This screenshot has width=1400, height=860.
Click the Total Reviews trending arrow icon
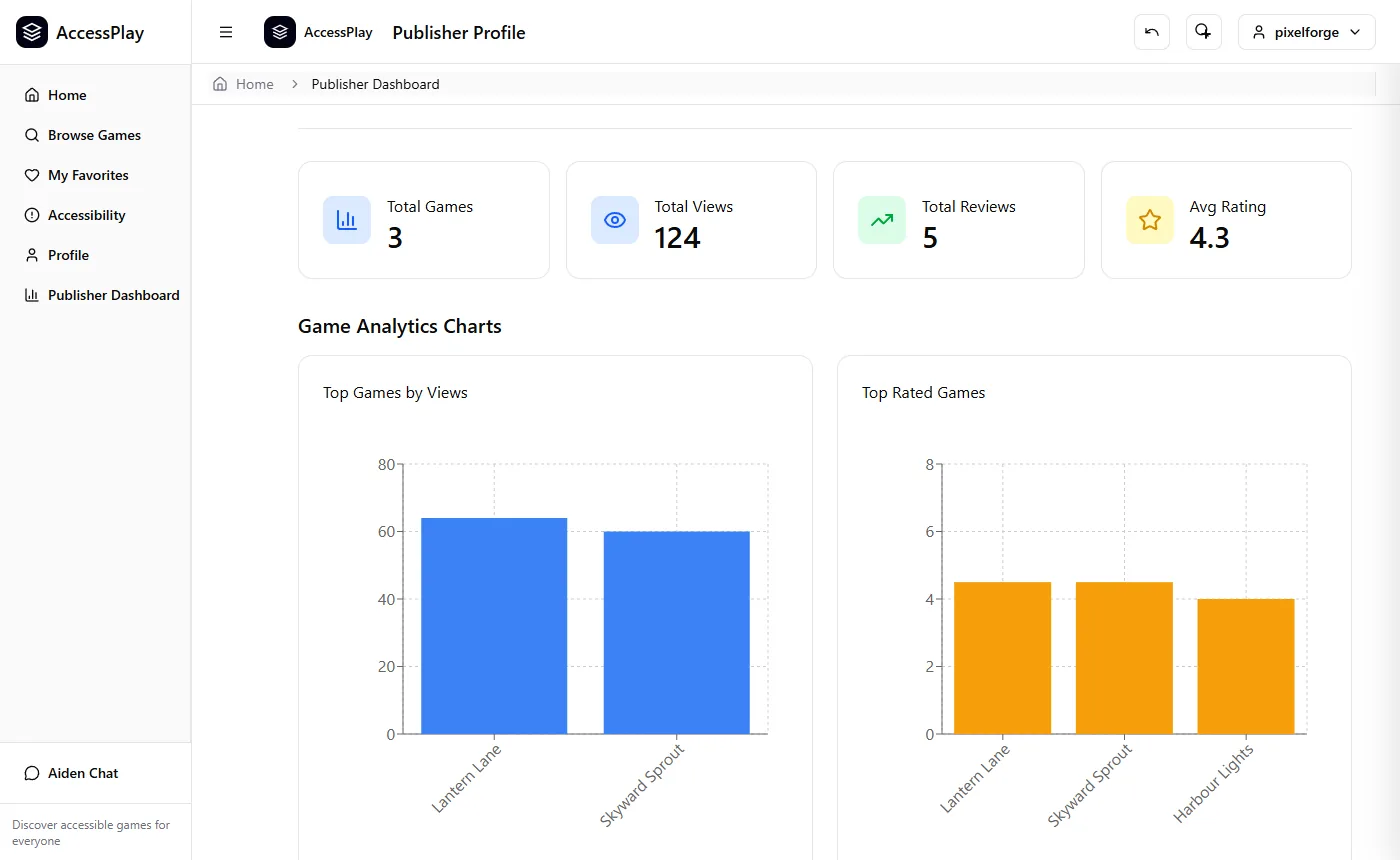point(882,220)
